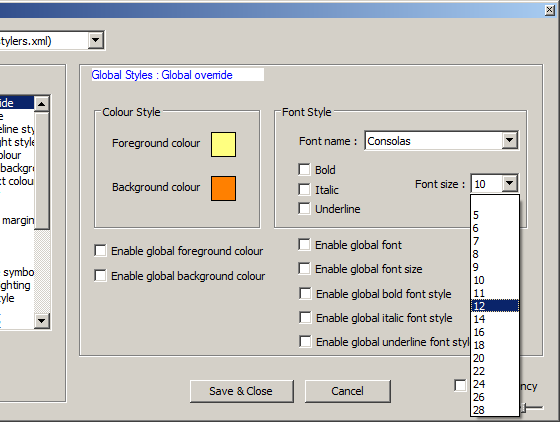Image resolution: width=560 pixels, height=422 pixels.
Task: Pick the orange background colour swatch
Action: (x=223, y=188)
